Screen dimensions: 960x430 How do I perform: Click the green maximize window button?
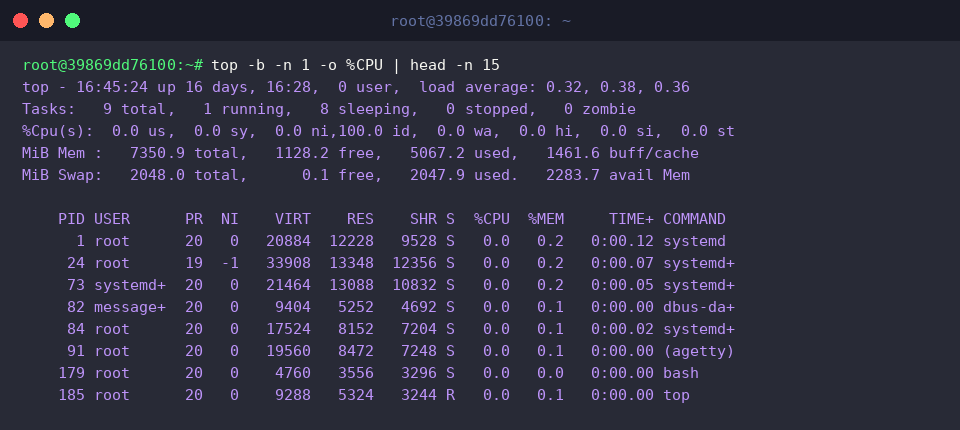pyautogui.click(x=72, y=21)
